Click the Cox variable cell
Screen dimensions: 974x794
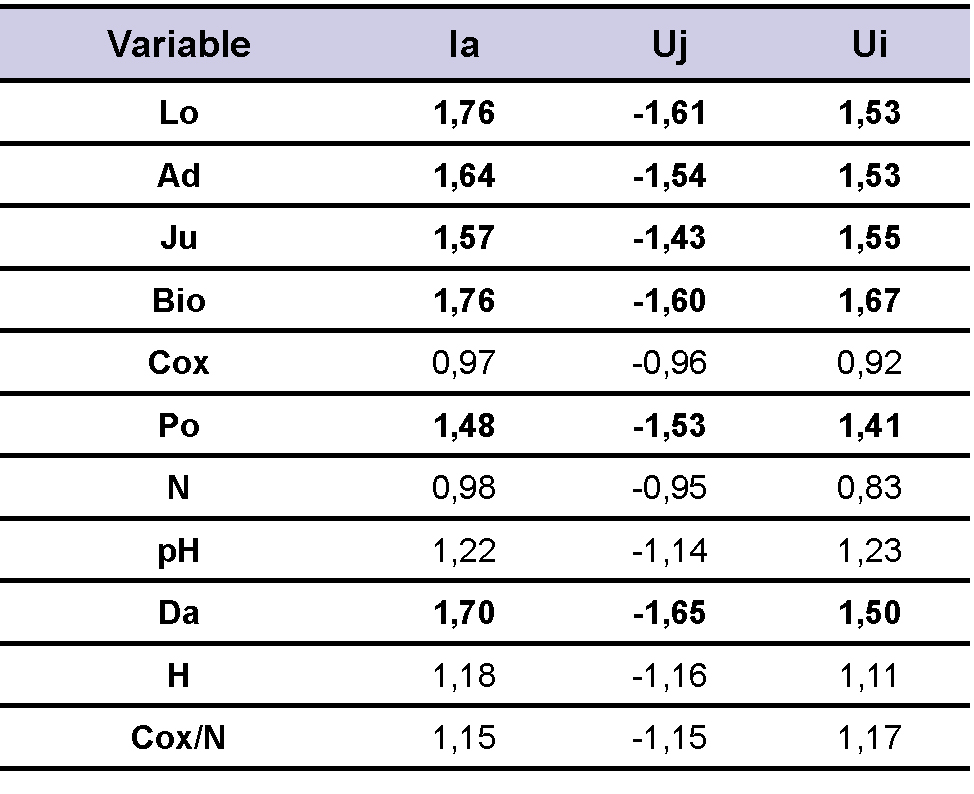coord(179,363)
